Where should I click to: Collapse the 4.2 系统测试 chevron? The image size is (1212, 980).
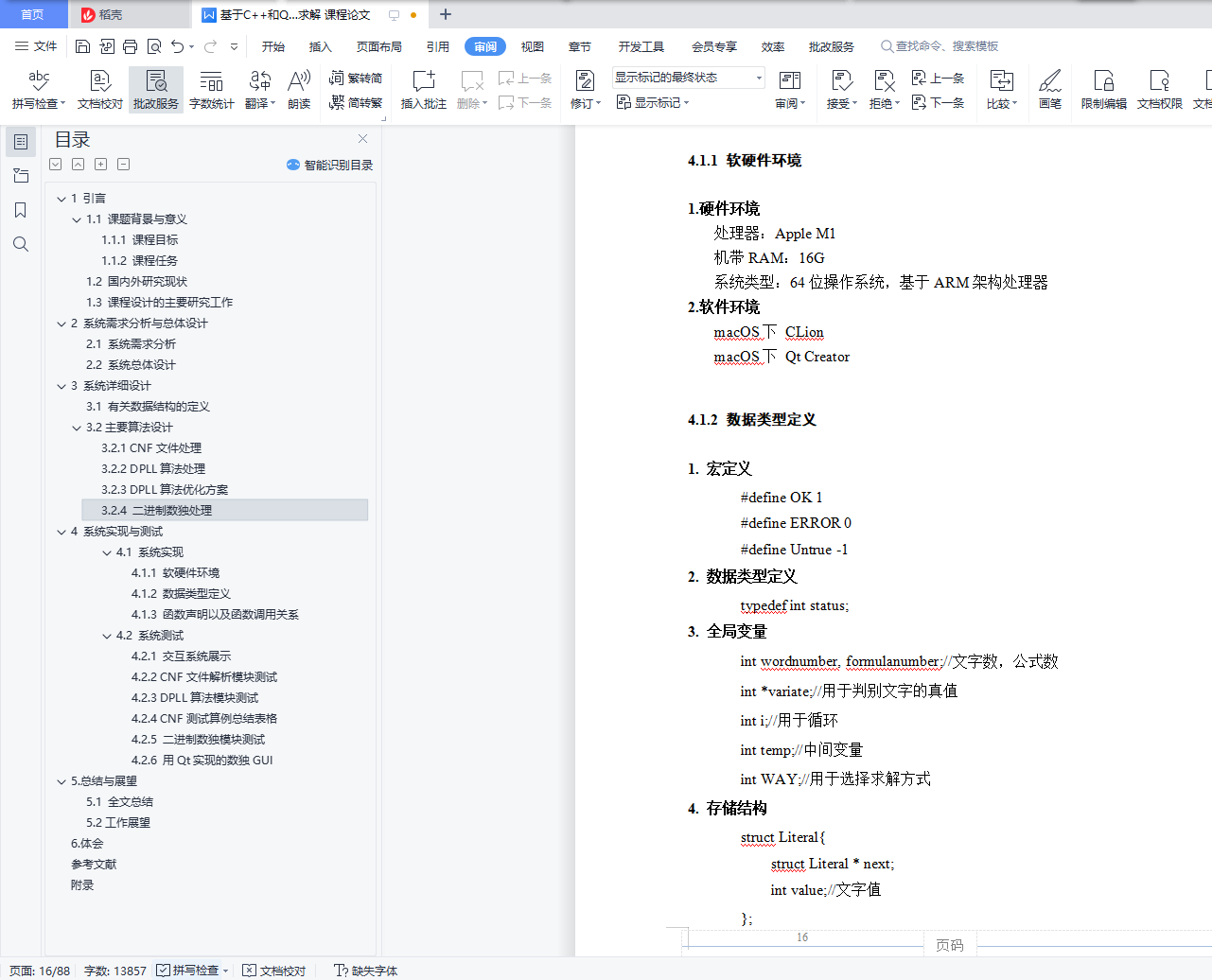107,636
